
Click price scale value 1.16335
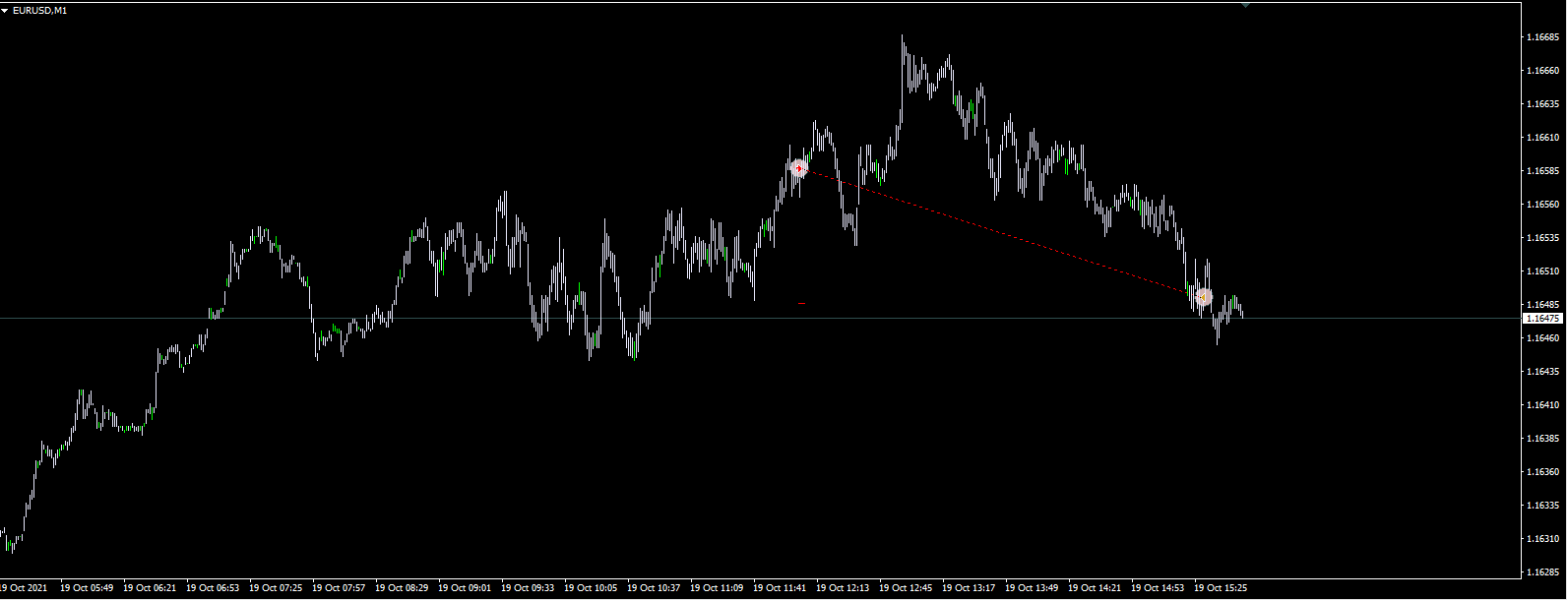click(1542, 506)
